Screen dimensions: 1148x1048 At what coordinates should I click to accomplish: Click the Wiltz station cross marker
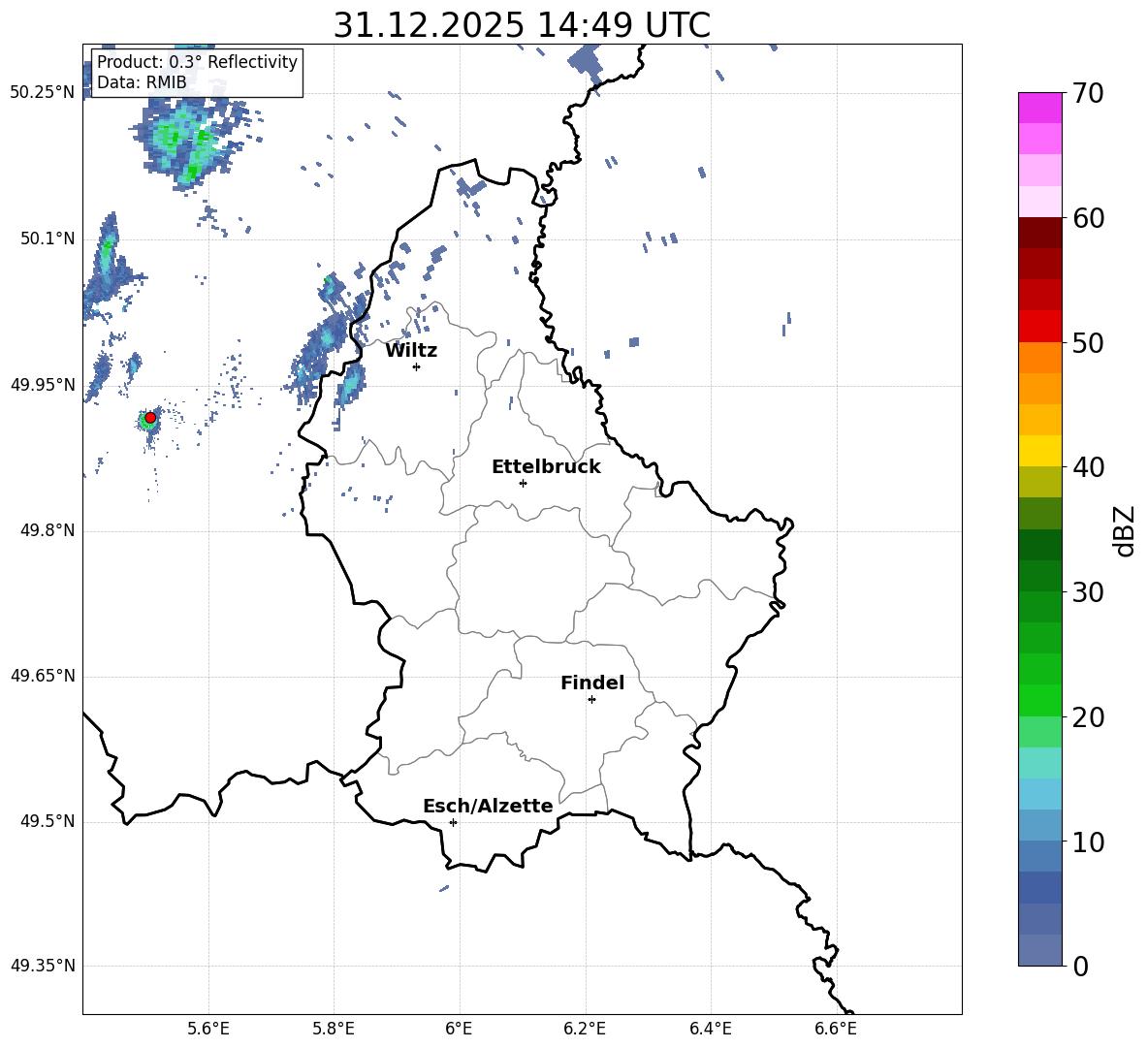[417, 366]
